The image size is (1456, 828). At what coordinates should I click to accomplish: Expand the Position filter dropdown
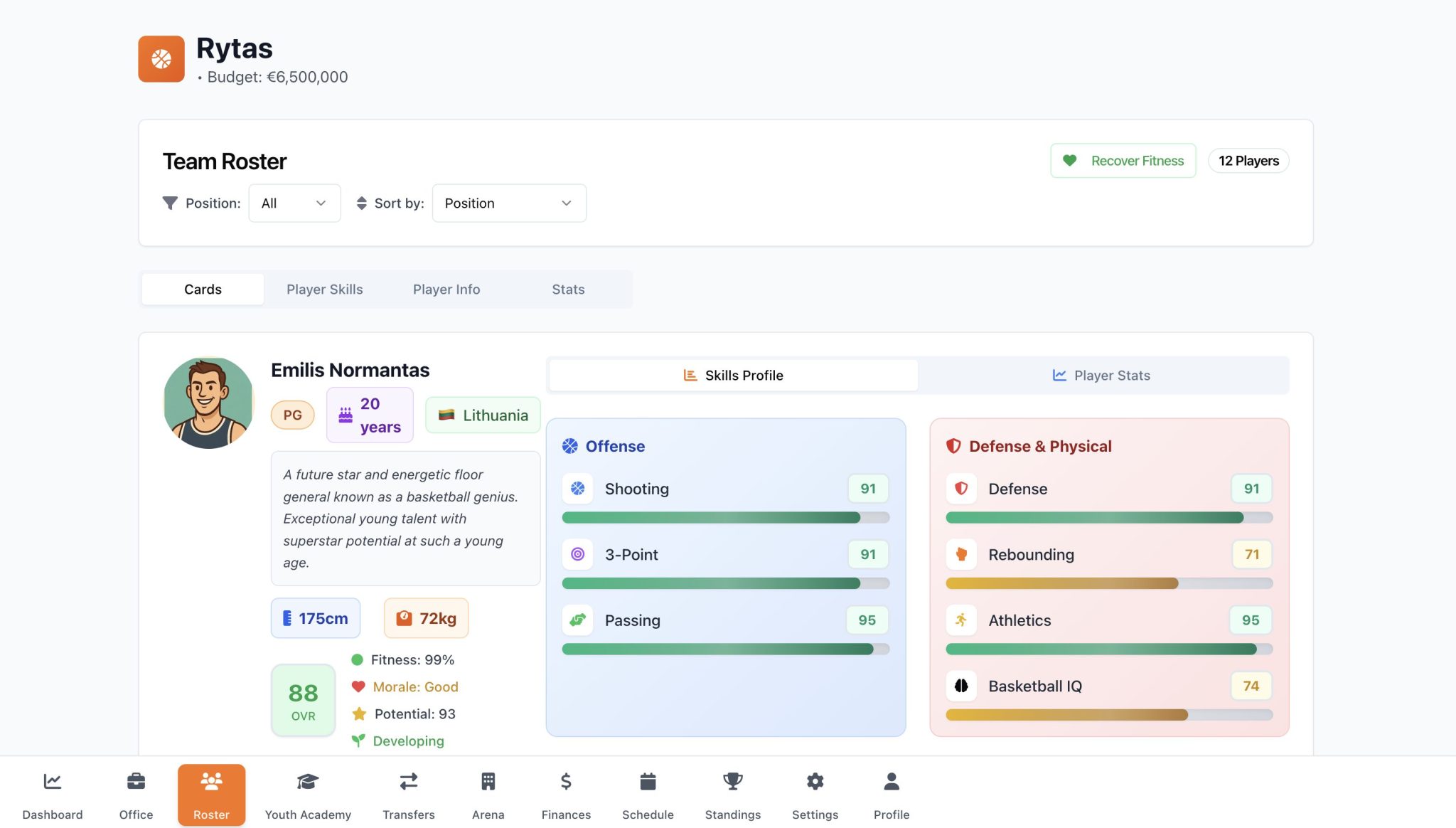(x=294, y=203)
